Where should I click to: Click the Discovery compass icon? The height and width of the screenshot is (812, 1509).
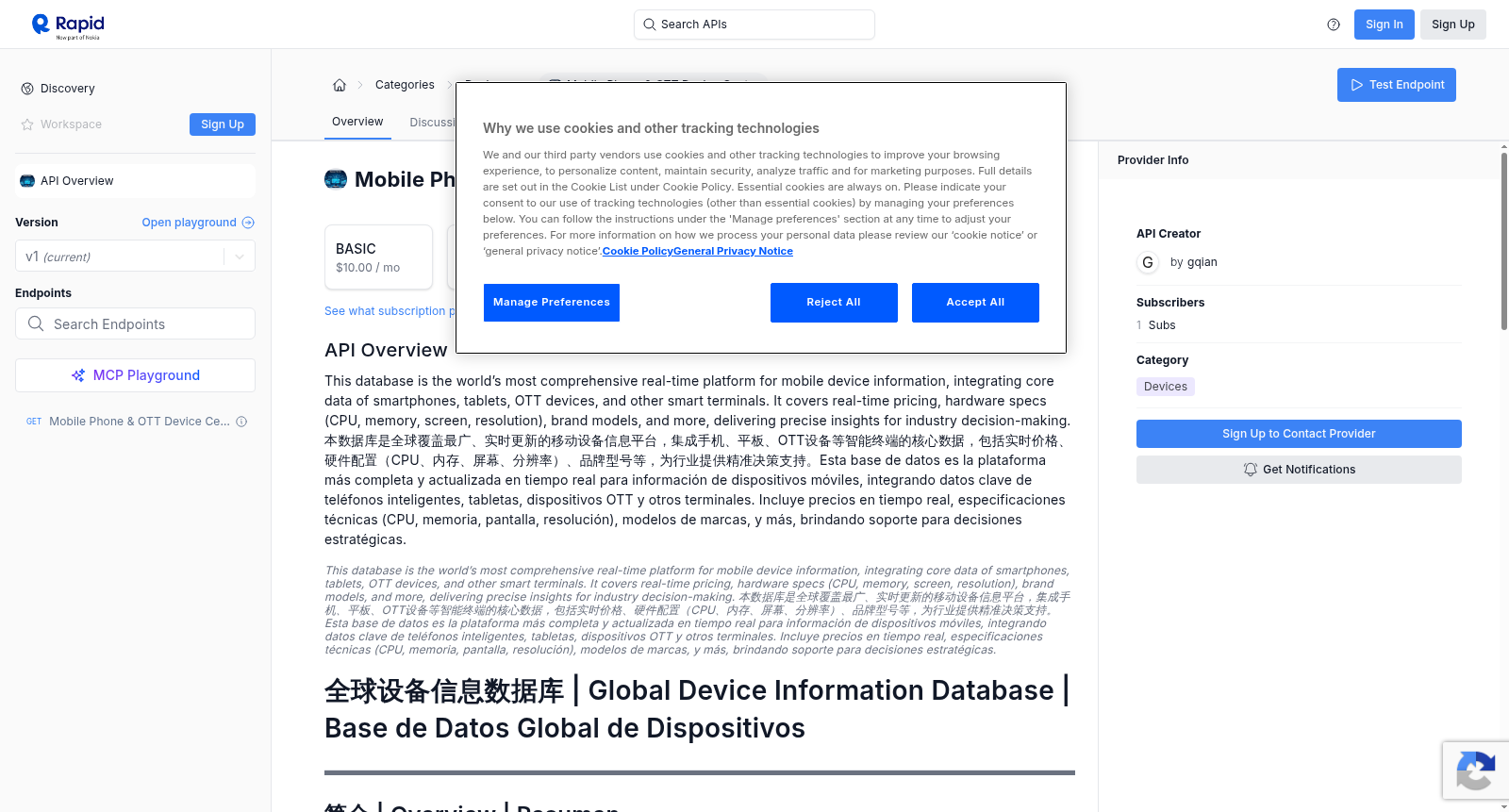[27, 89]
